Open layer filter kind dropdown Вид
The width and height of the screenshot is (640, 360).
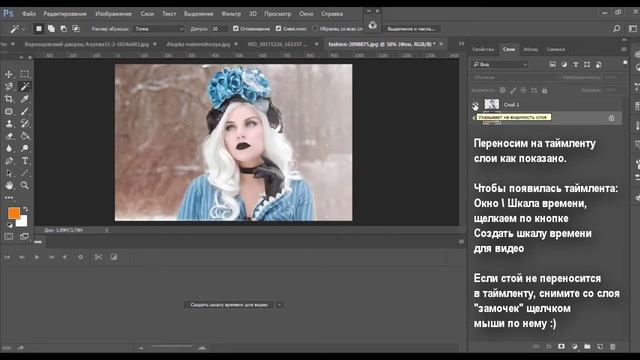click(x=500, y=64)
